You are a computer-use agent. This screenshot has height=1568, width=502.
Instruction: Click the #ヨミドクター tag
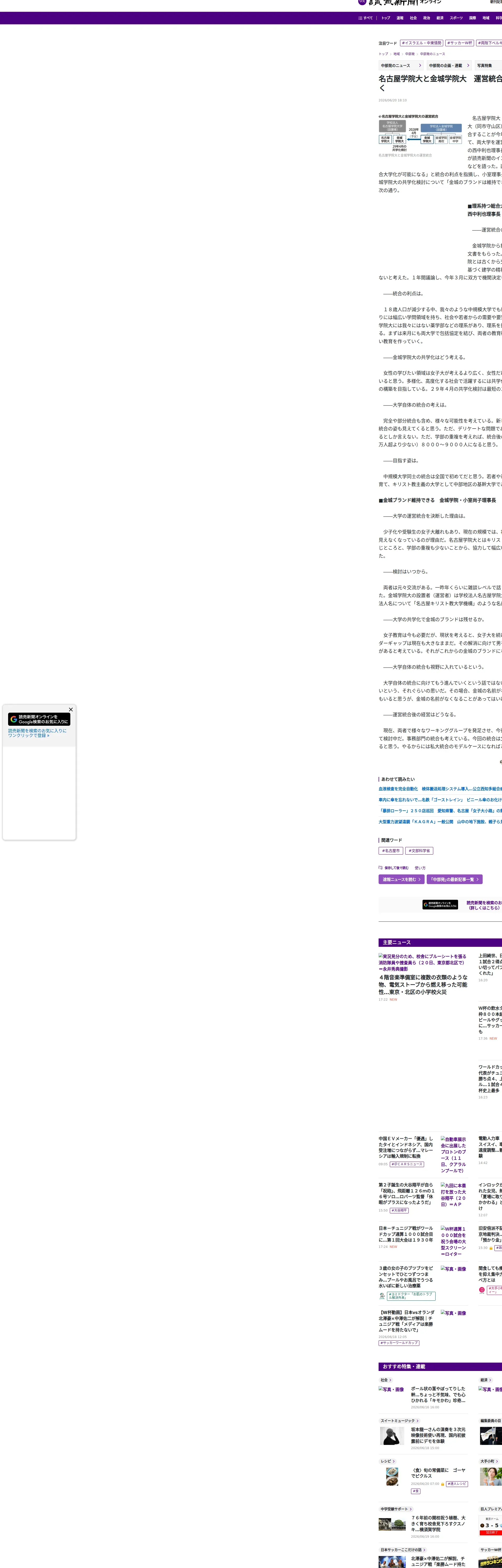[x=411, y=1296]
